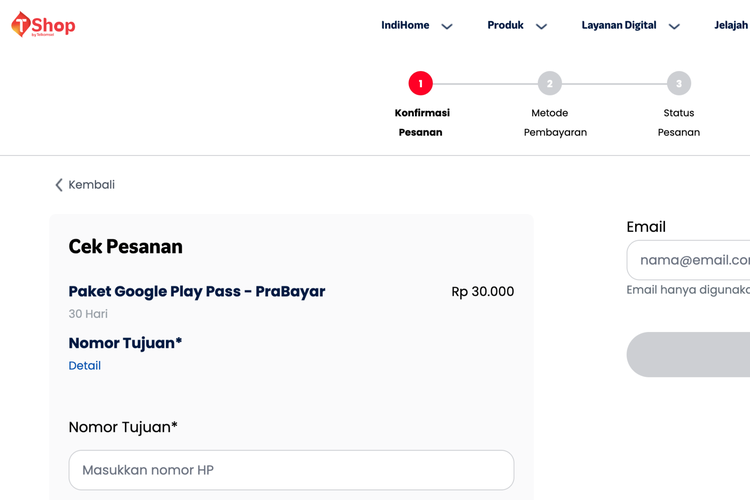The width and height of the screenshot is (750, 500).
Task: Click the gray disabled submit button
Action: tap(688, 355)
